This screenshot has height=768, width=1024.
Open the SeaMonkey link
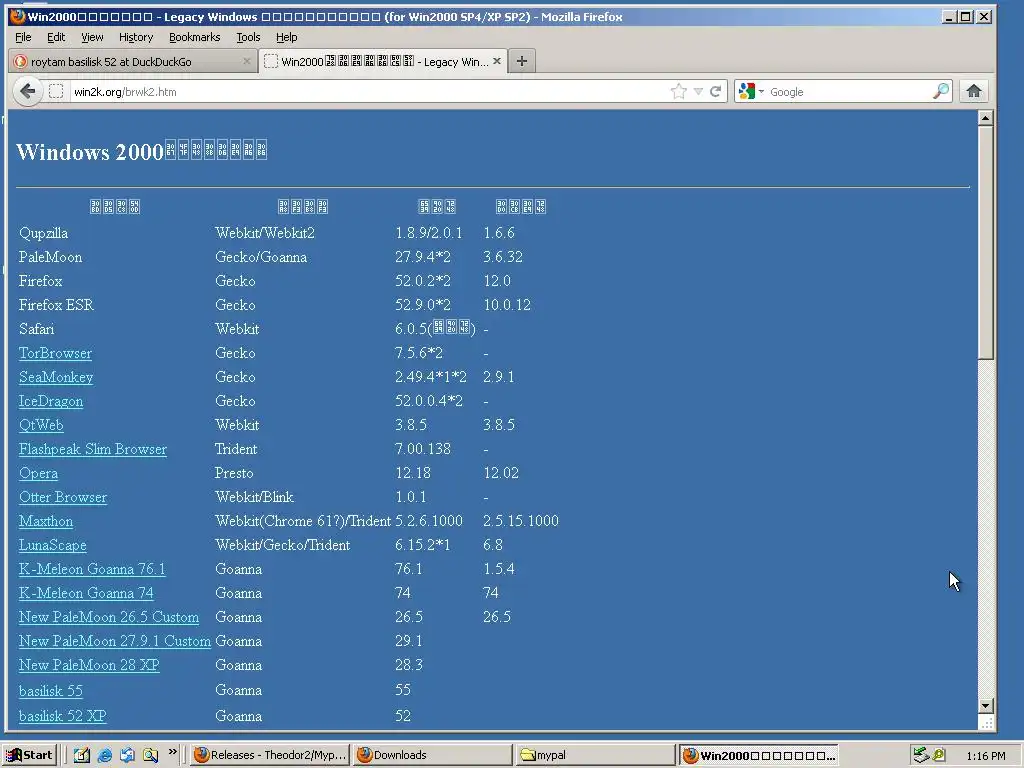coord(56,377)
